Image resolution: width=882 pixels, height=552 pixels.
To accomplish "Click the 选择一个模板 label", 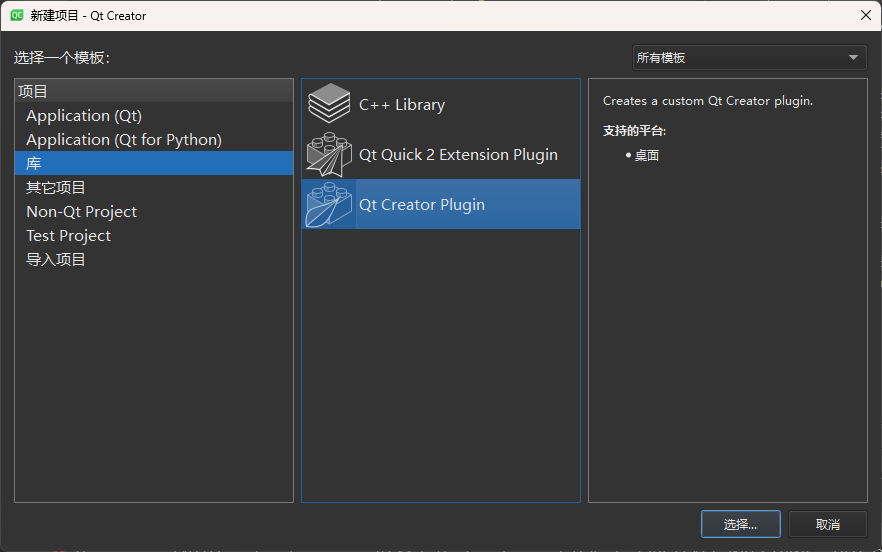I will (62, 57).
